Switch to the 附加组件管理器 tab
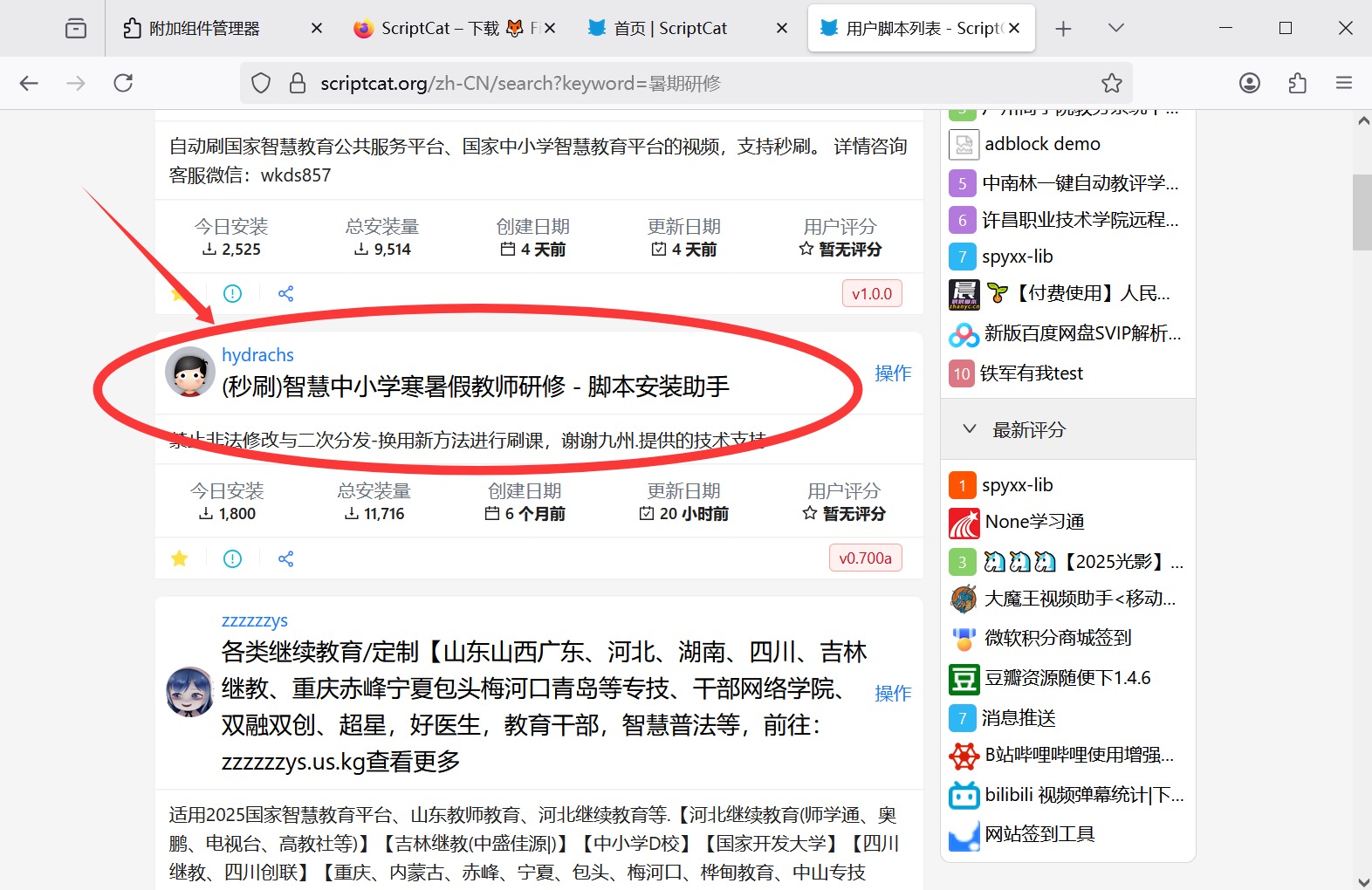The width and height of the screenshot is (1372, 890). (x=205, y=29)
